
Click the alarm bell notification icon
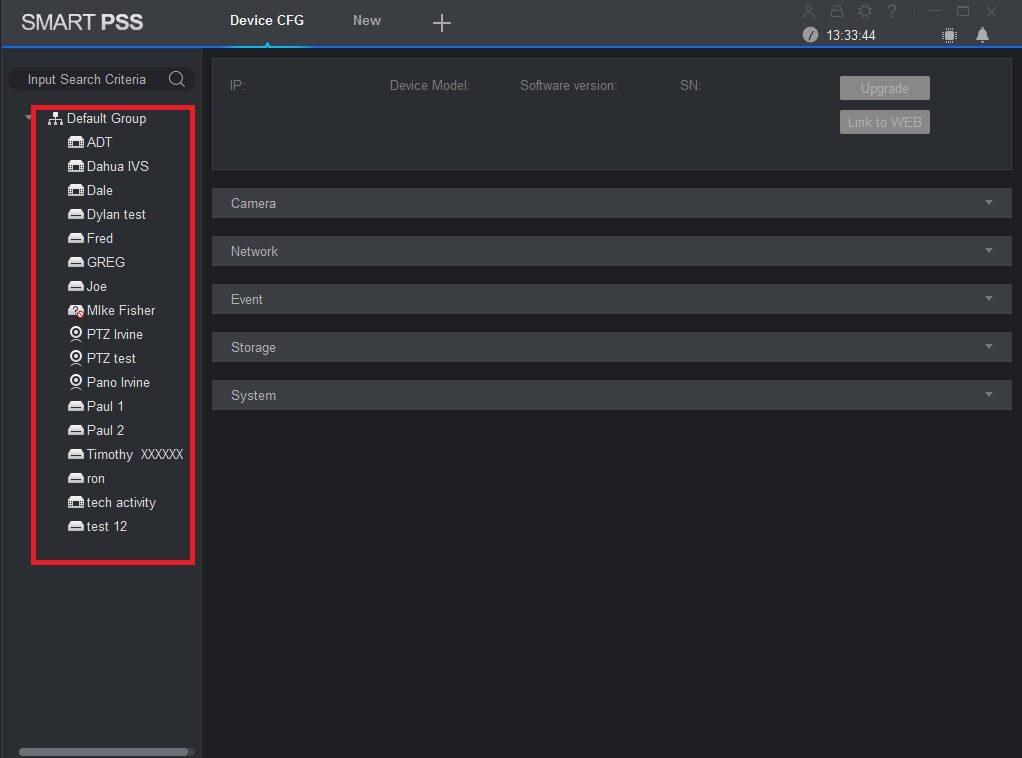coord(982,35)
